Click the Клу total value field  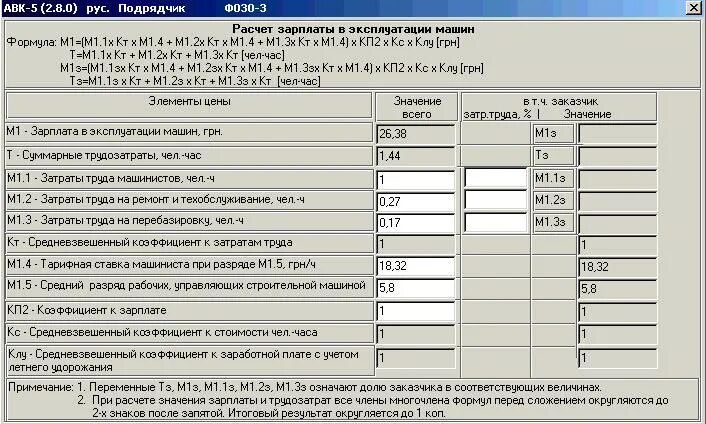pyautogui.click(x=416, y=358)
